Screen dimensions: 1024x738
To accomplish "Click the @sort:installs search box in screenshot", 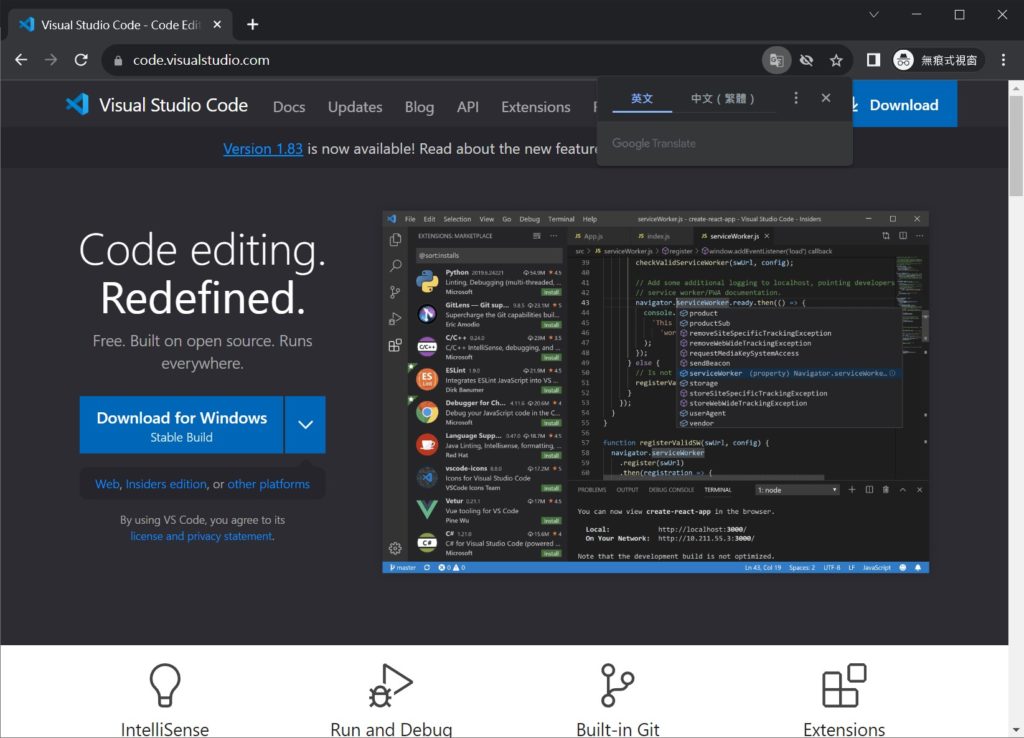I will 488,255.
